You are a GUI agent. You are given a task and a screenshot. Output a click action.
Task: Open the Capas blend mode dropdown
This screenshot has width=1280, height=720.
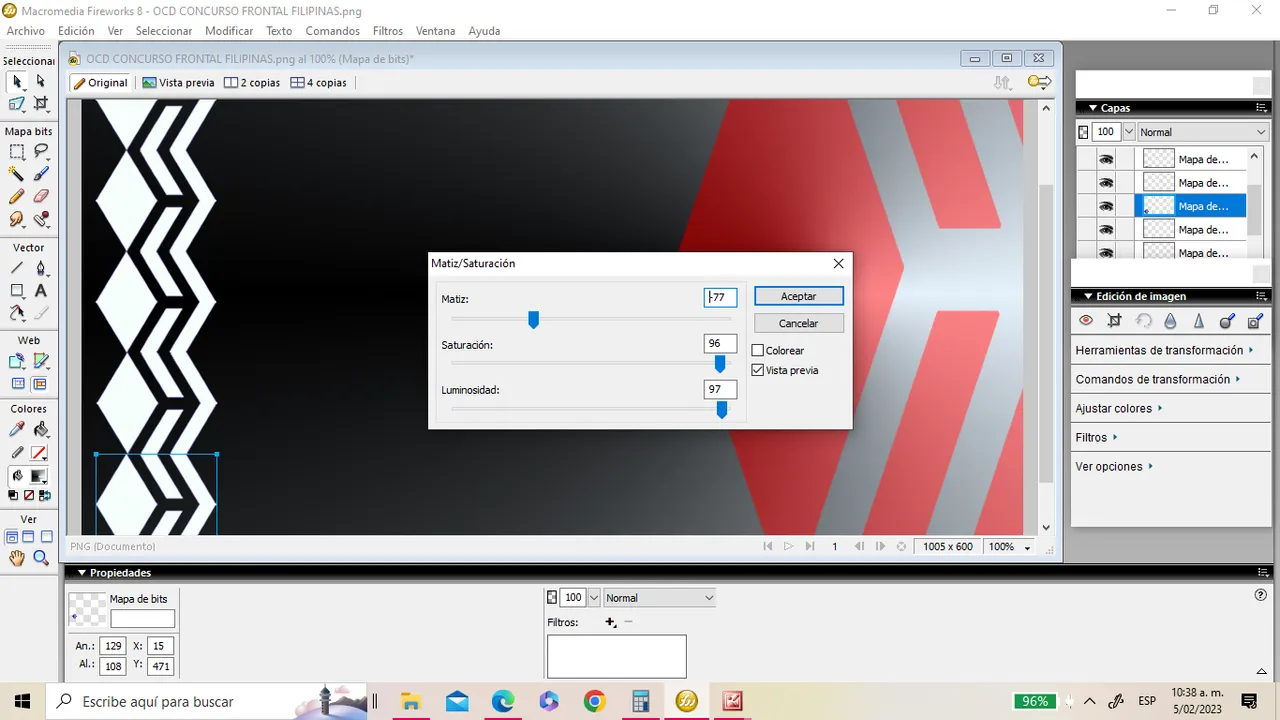(1203, 132)
